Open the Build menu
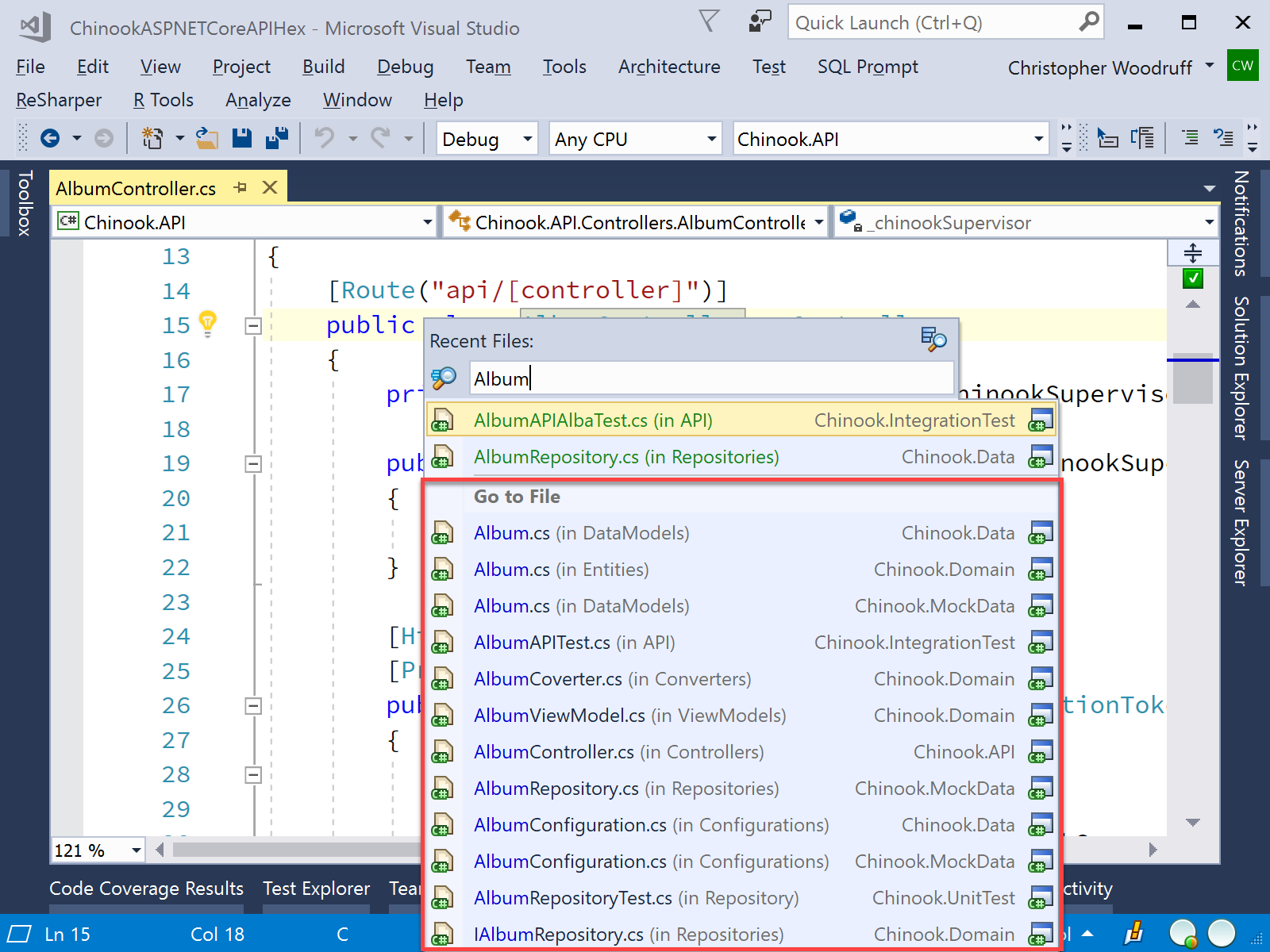The height and width of the screenshot is (952, 1270). click(323, 67)
